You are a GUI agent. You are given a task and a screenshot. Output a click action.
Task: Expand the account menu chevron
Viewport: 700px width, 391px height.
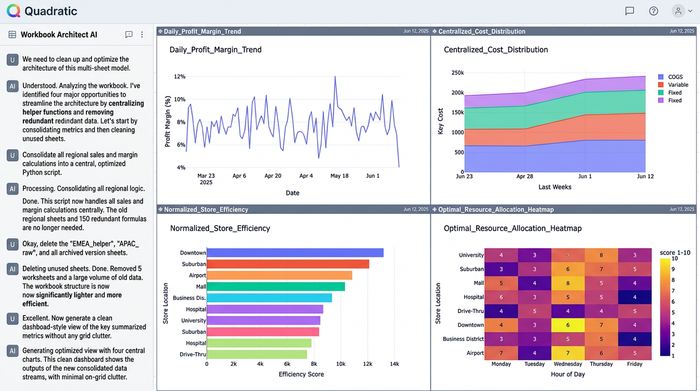pos(690,11)
